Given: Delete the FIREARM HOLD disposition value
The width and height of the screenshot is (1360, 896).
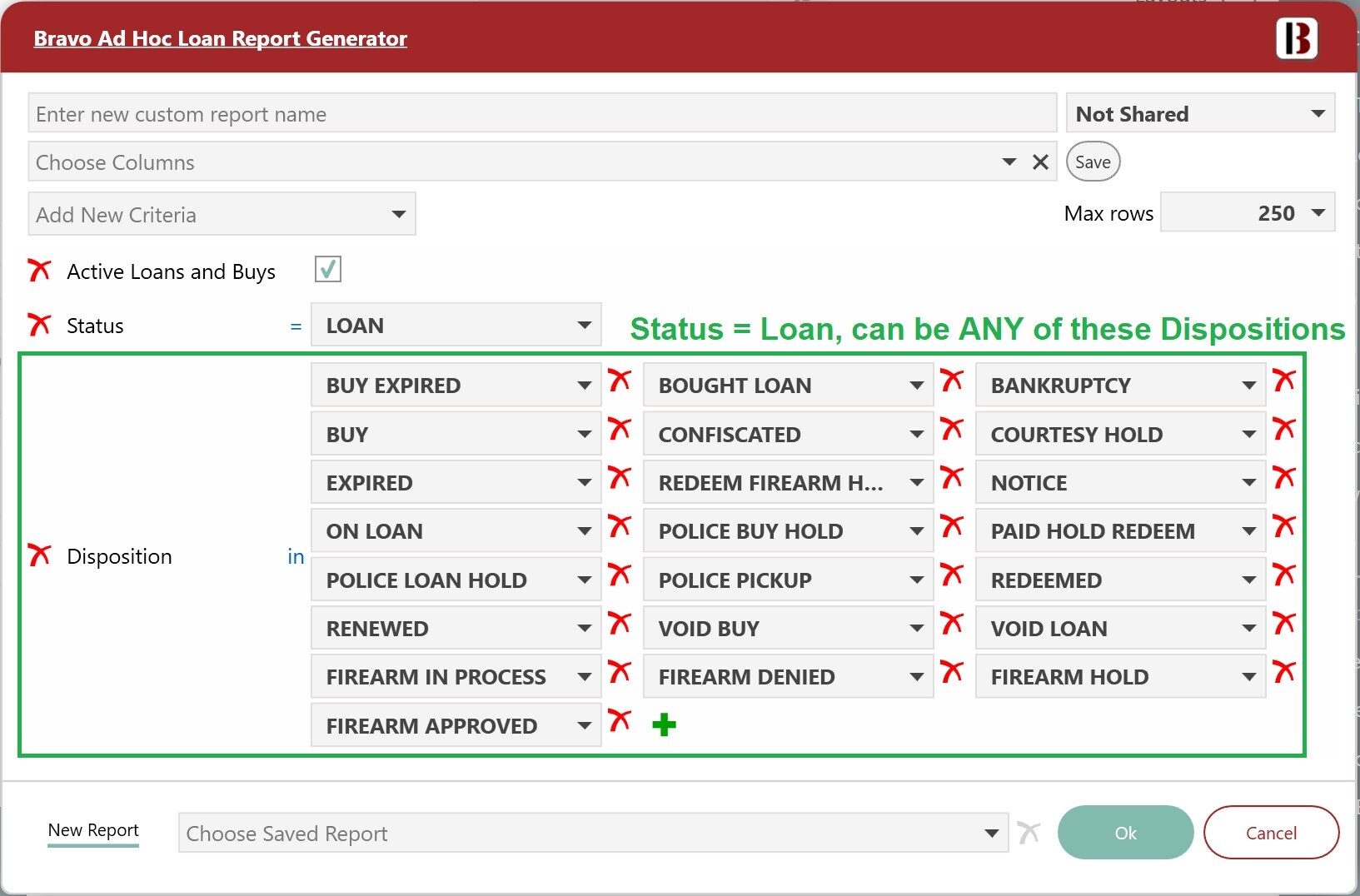Looking at the screenshot, I should [1284, 672].
